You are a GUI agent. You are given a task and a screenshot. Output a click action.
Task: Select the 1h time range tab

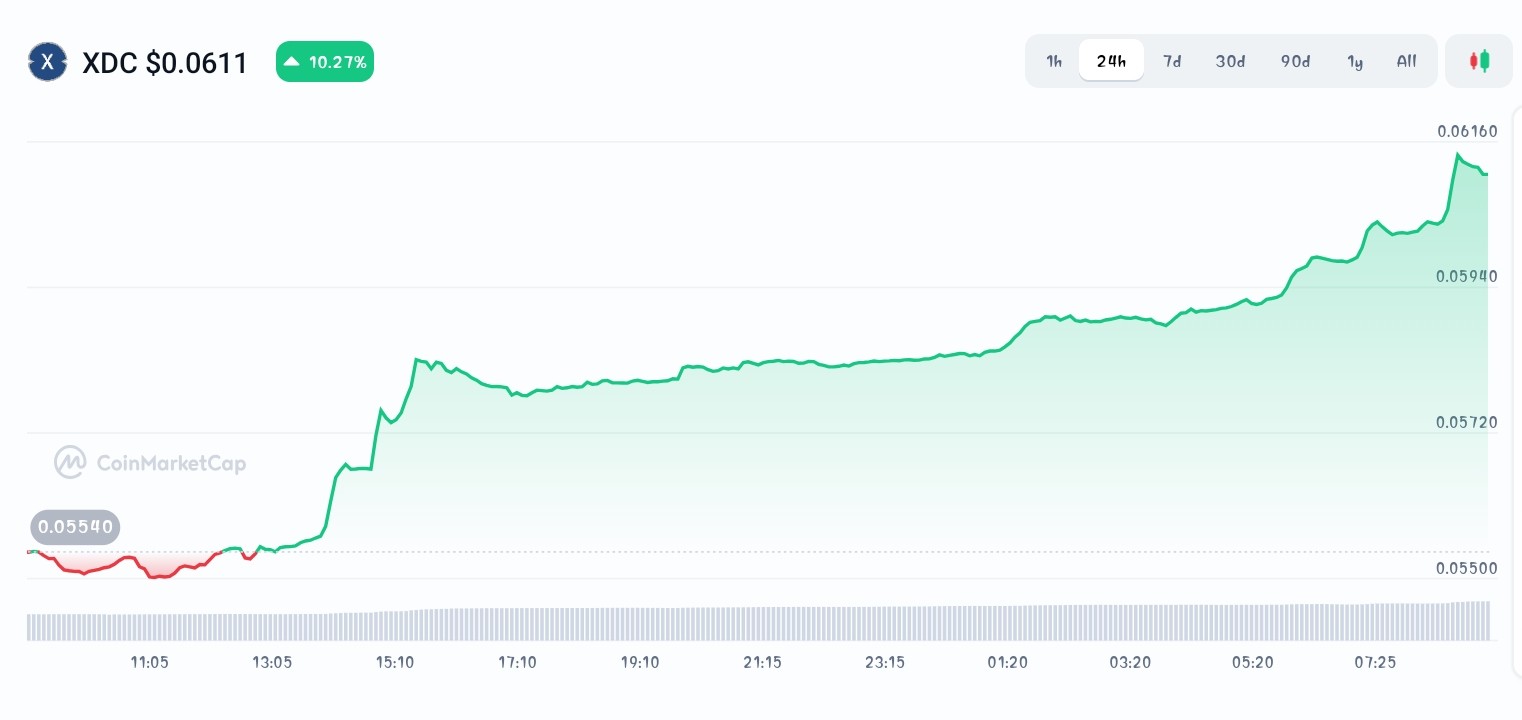1054,61
